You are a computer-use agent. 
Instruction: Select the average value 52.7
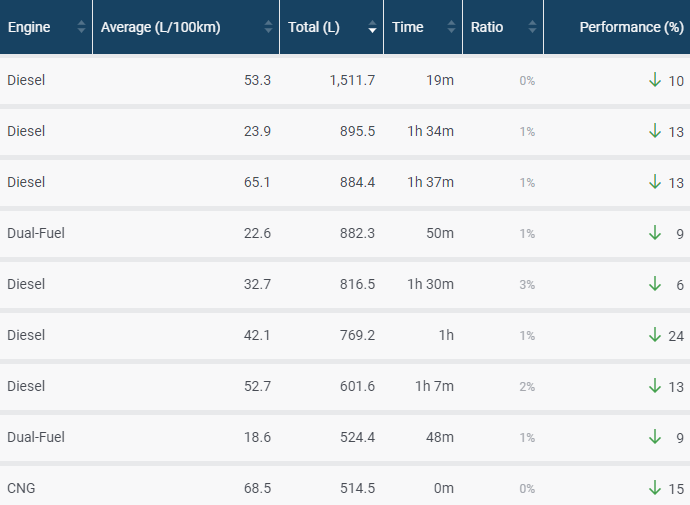257,386
